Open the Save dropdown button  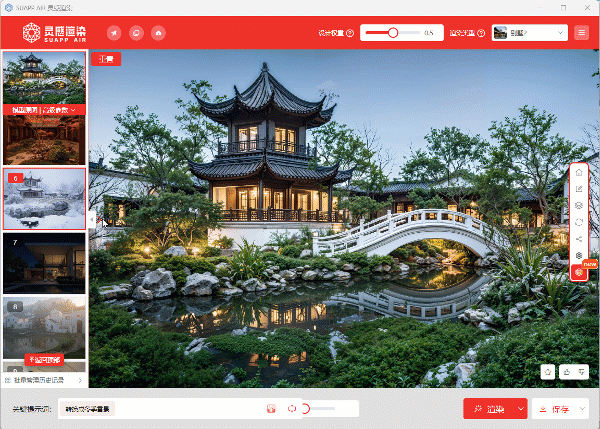[x=560, y=408]
